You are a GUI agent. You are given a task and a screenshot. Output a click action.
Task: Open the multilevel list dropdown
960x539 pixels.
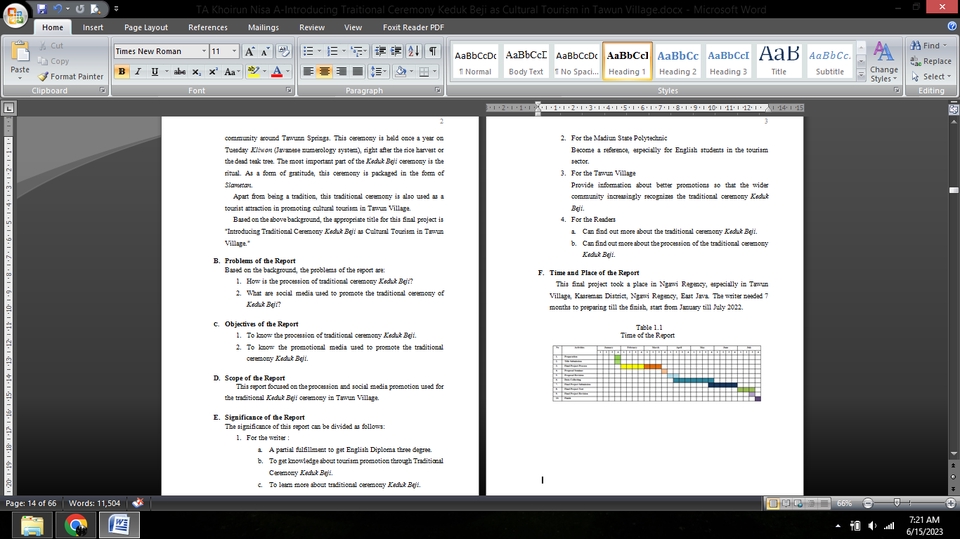pyautogui.click(x=358, y=51)
